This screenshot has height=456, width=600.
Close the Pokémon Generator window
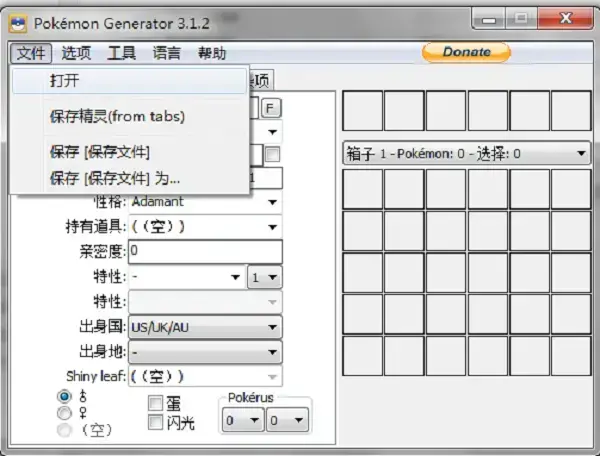(566, 18)
